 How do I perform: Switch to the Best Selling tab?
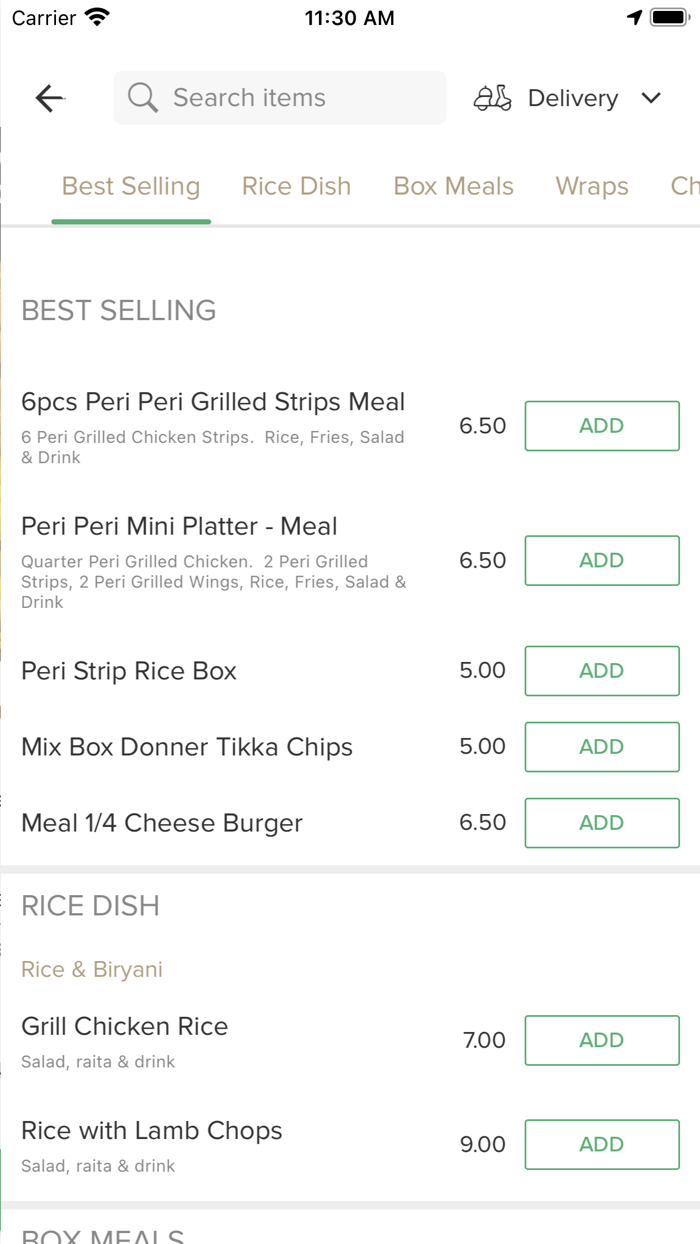131,186
